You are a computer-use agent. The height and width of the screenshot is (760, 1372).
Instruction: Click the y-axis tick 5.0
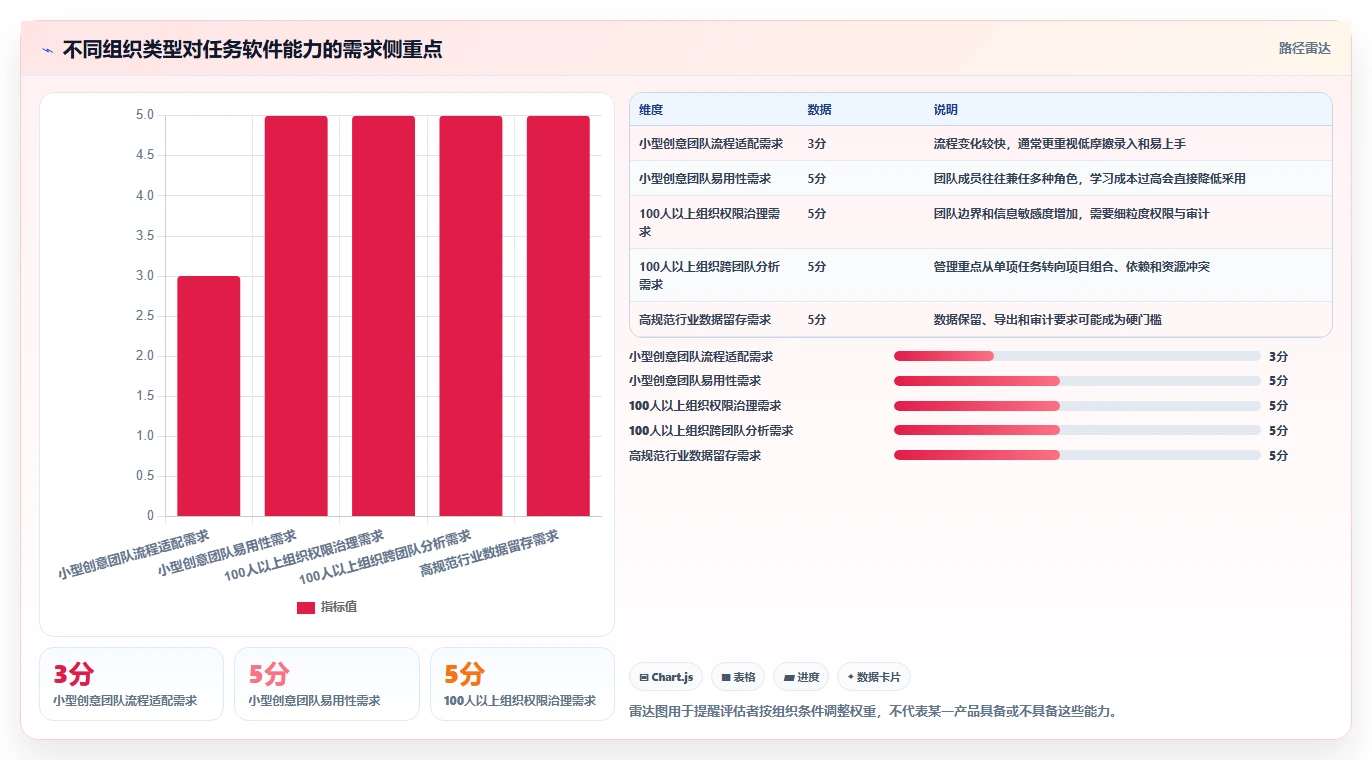point(145,115)
